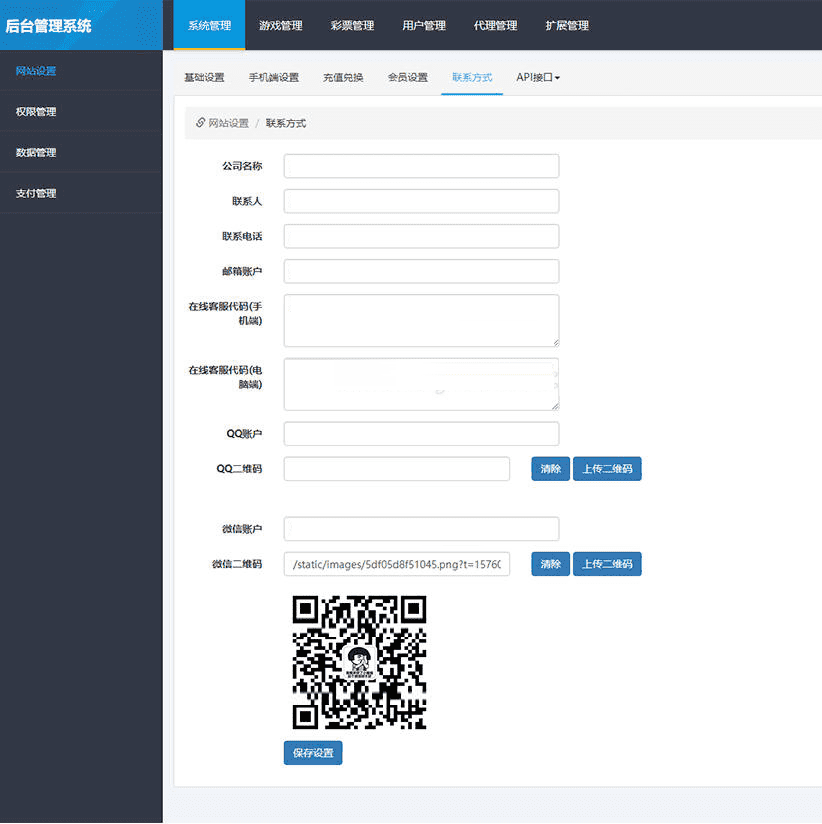
Task: Select 权限管理 in the sidebar
Action: pos(36,112)
